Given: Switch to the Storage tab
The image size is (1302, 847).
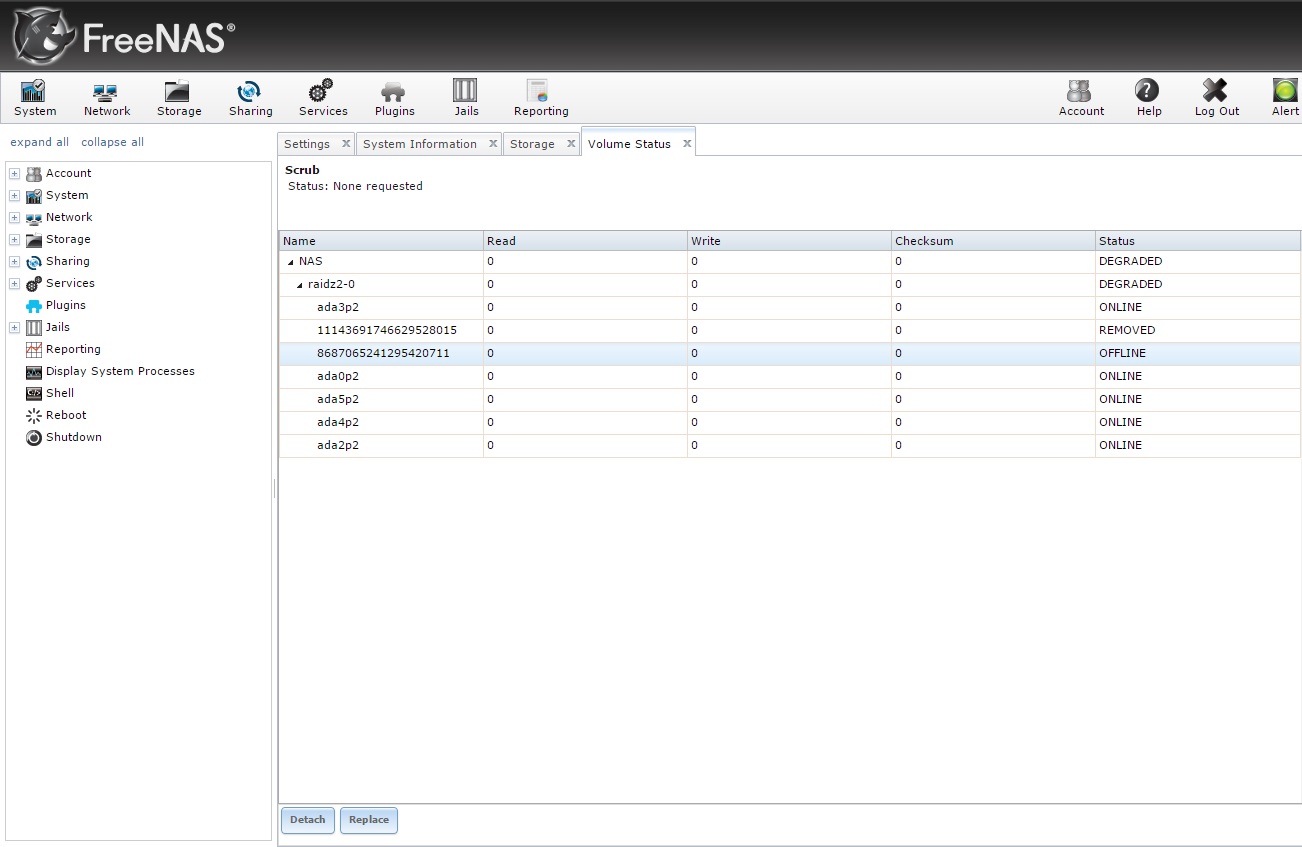Looking at the screenshot, I should pos(532,144).
